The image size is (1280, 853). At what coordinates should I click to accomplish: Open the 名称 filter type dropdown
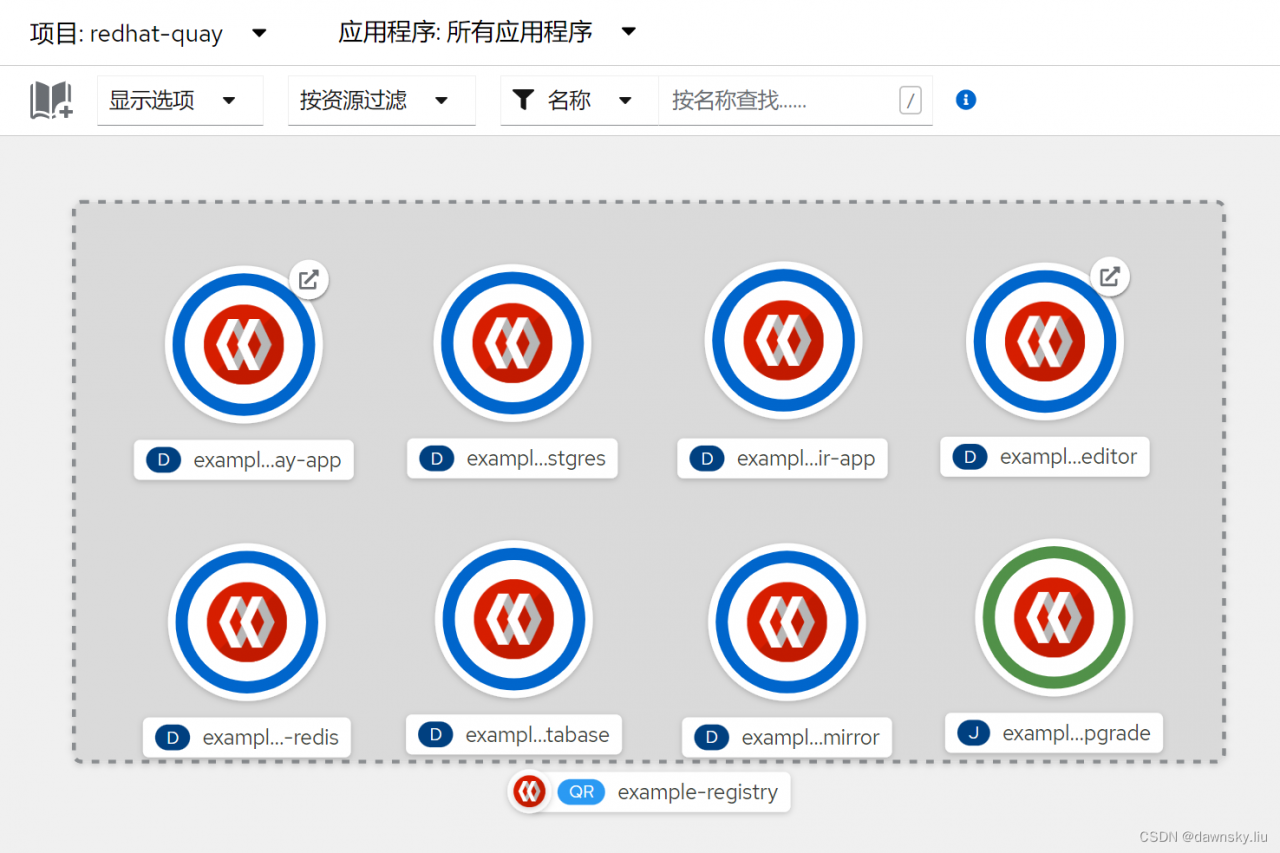pyautogui.click(x=579, y=100)
